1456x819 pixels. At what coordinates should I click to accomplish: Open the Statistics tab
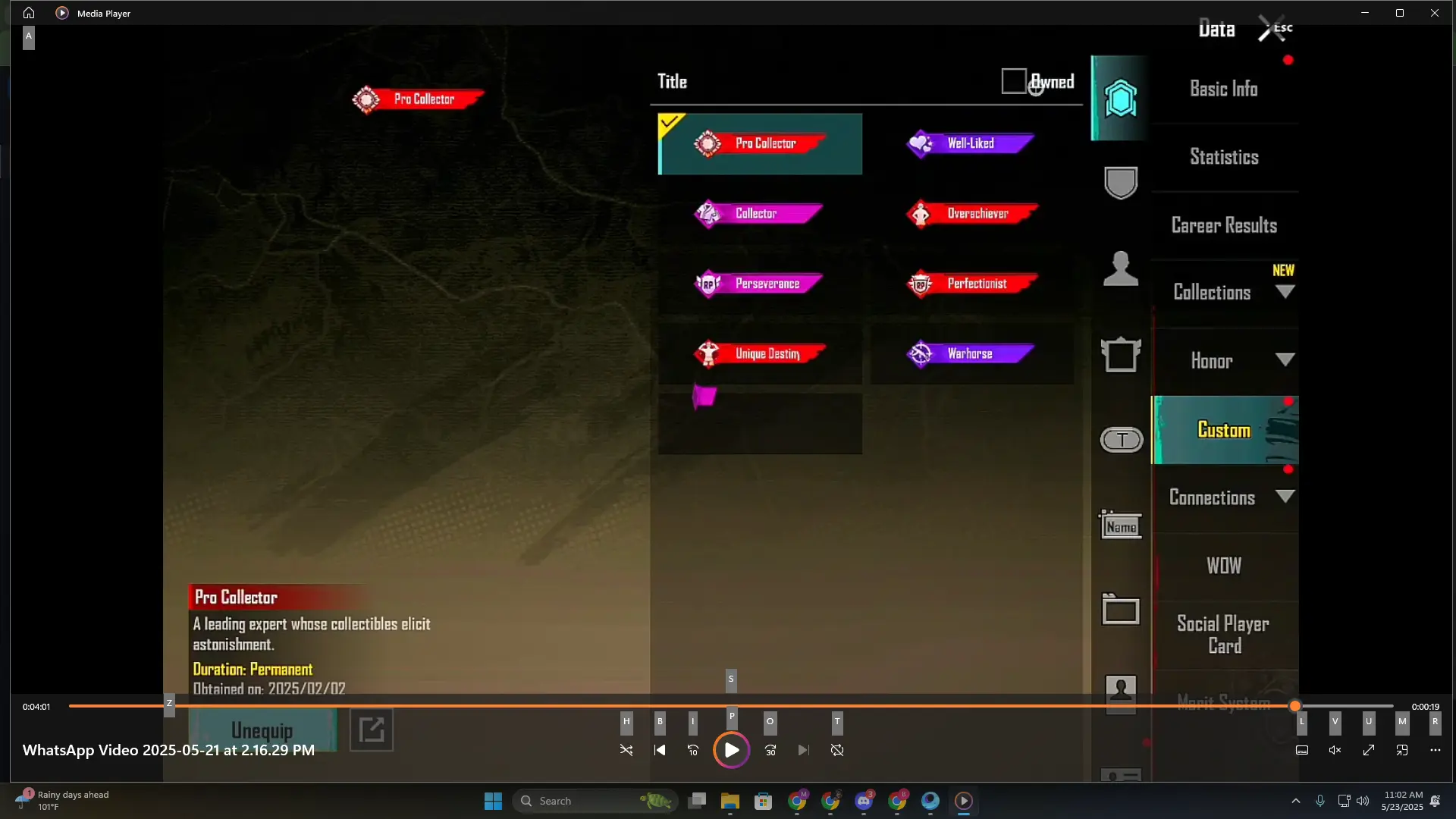(x=1224, y=157)
